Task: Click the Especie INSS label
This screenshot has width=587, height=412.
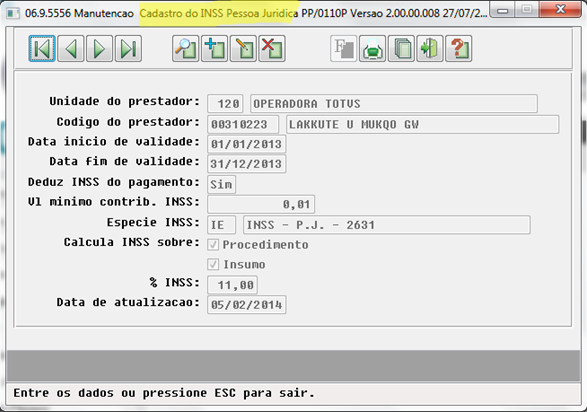Action: tap(153, 223)
